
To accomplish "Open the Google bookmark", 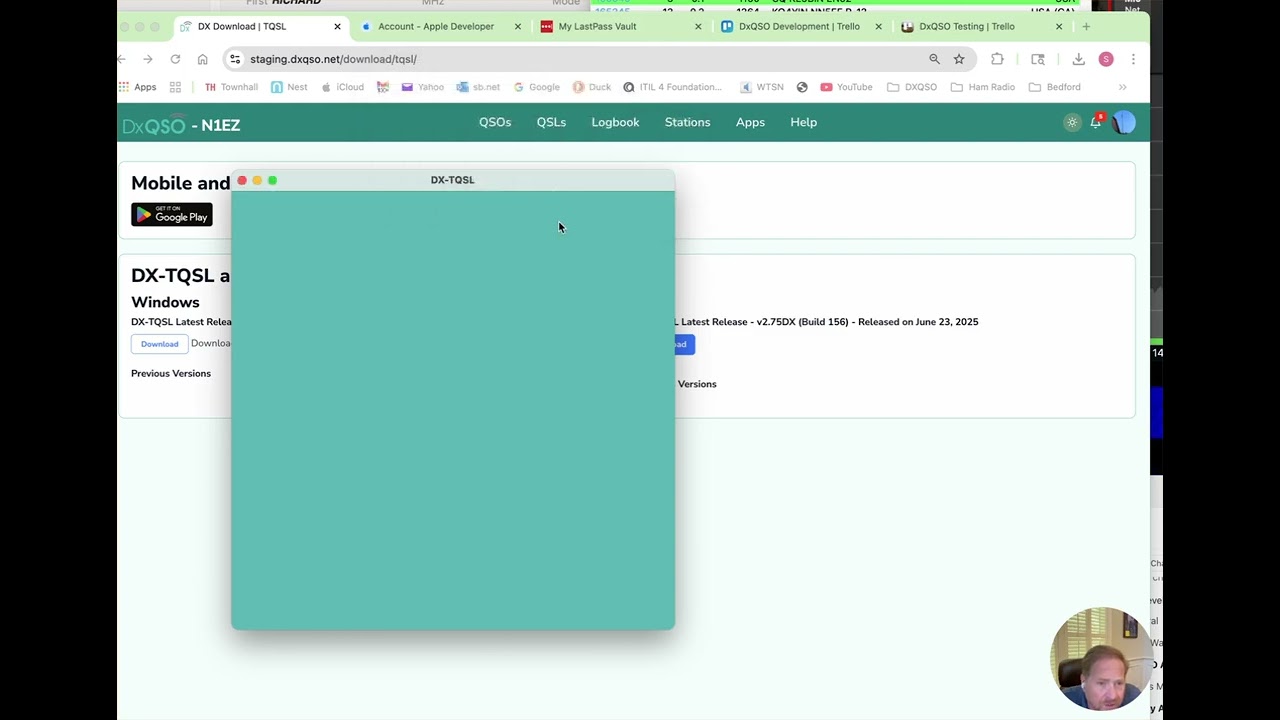I will pyautogui.click(x=536, y=87).
